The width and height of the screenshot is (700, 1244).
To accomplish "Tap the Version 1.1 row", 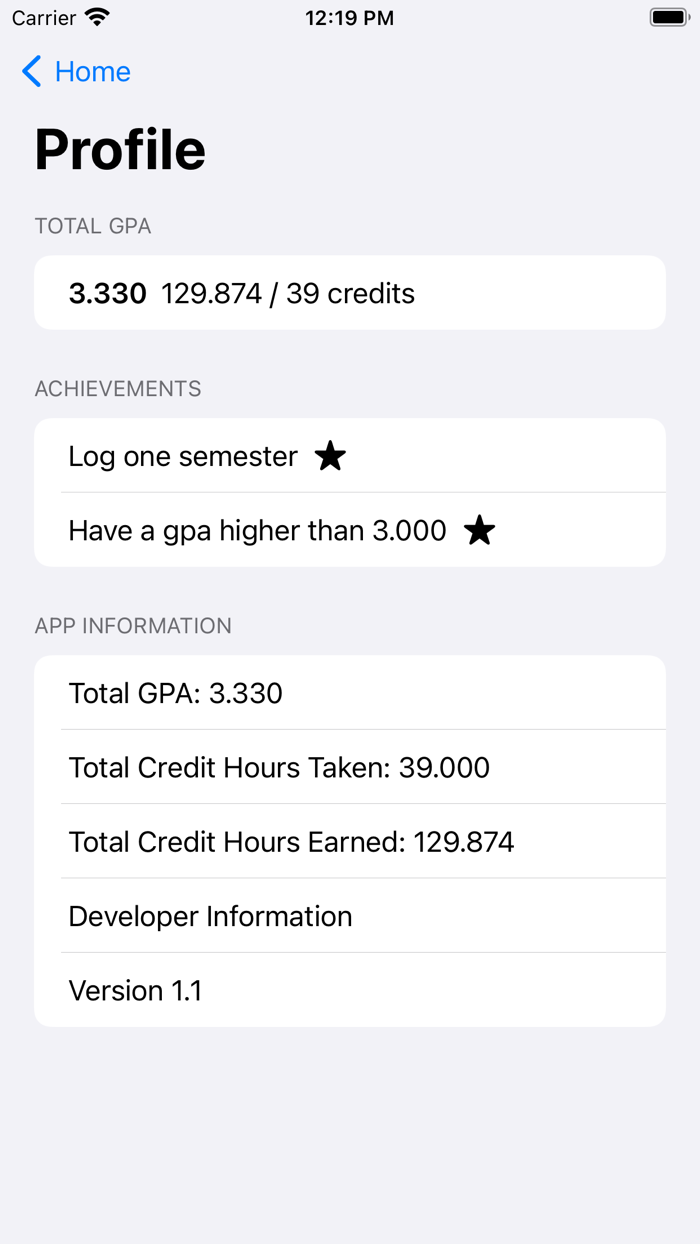I will click(x=134, y=990).
